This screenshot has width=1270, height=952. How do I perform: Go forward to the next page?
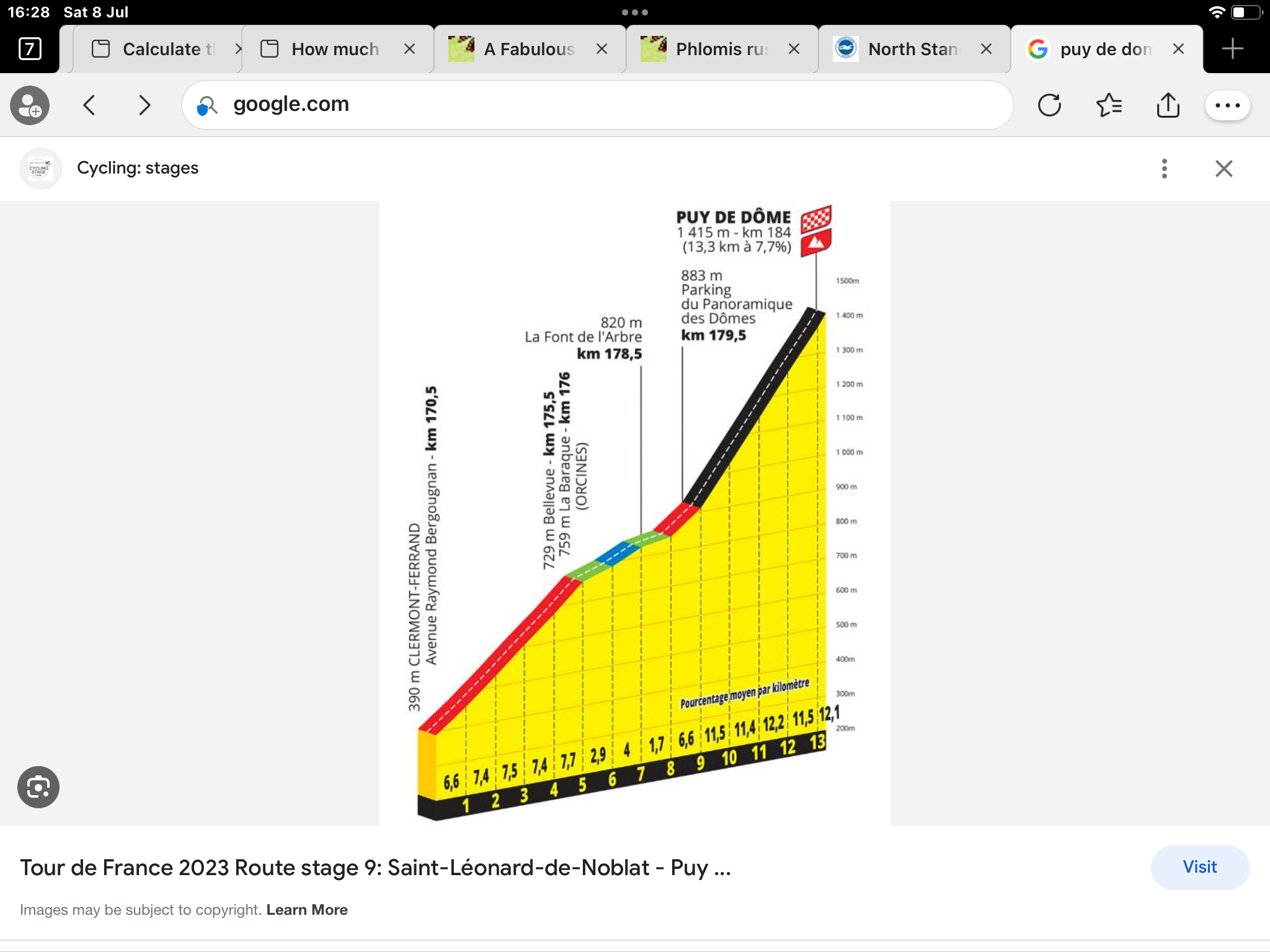[144, 105]
